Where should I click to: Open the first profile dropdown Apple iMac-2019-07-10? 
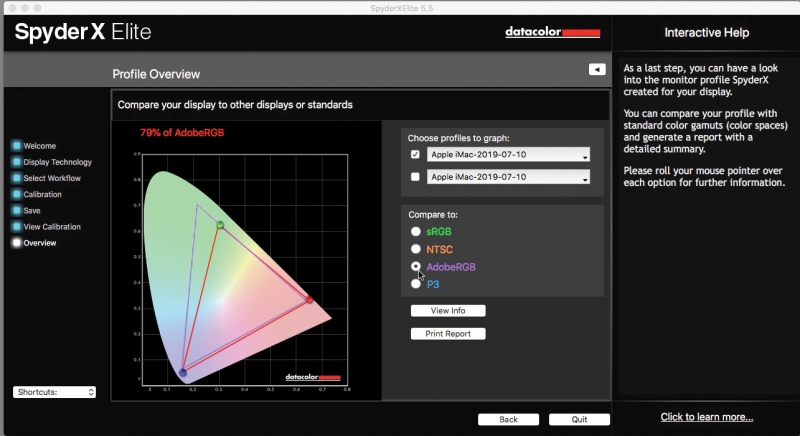point(508,155)
